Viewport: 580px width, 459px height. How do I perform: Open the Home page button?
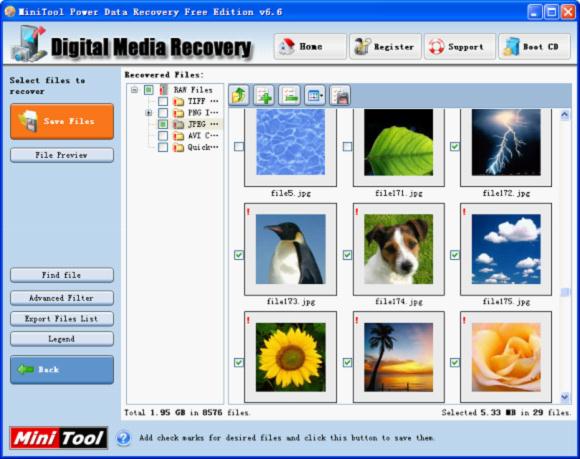tap(310, 47)
